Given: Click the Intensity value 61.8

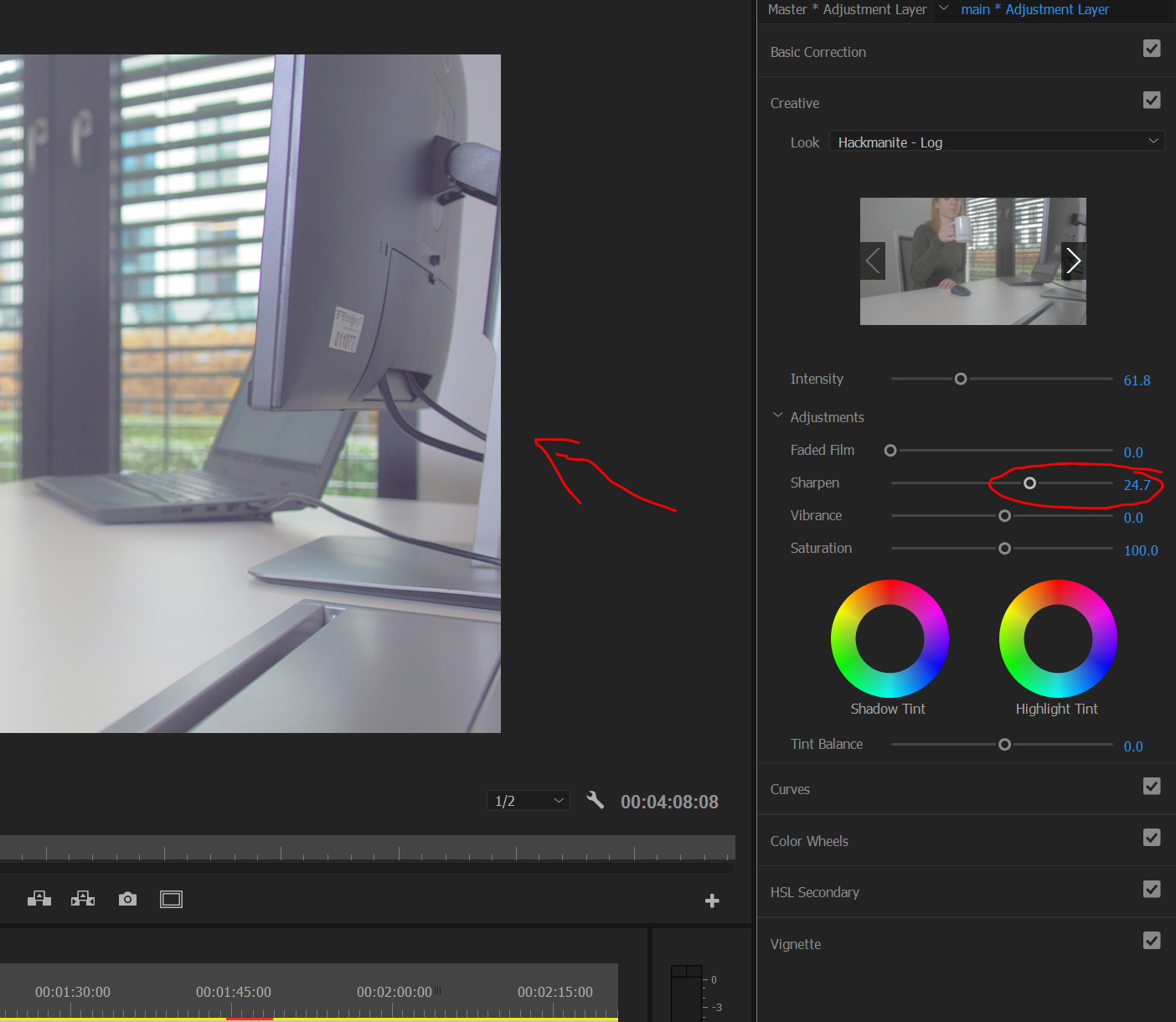Looking at the screenshot, I should coord(1137,380).
